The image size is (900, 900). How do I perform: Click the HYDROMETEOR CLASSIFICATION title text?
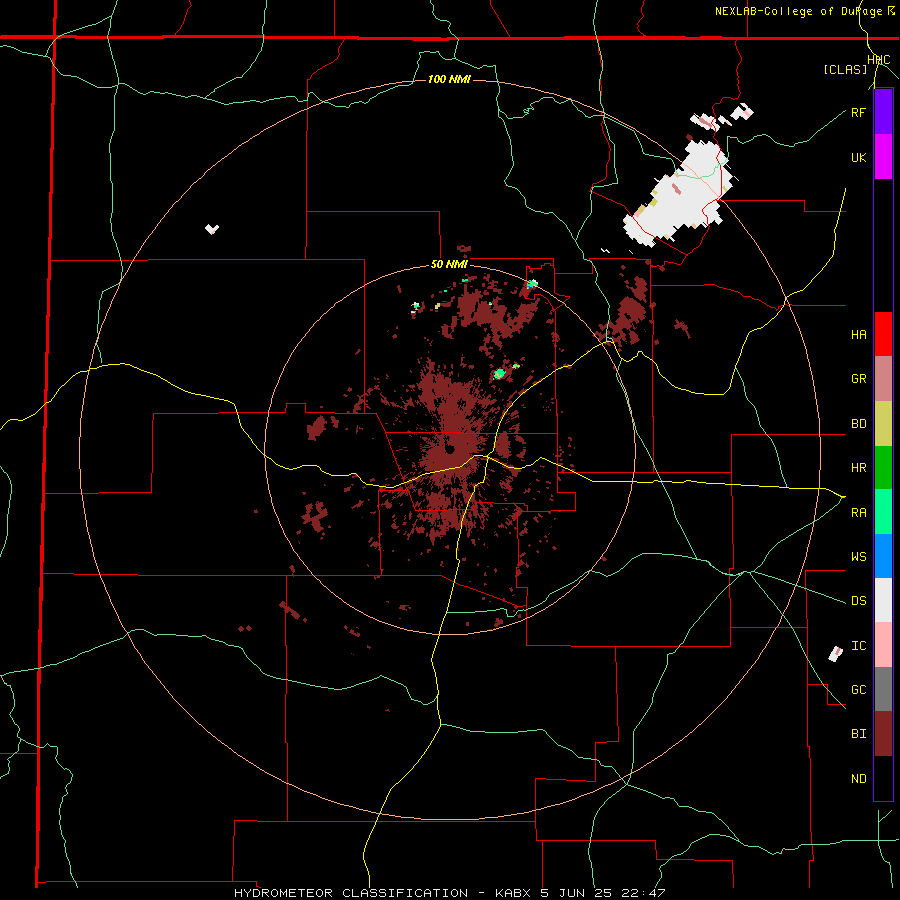click(351, 893)
